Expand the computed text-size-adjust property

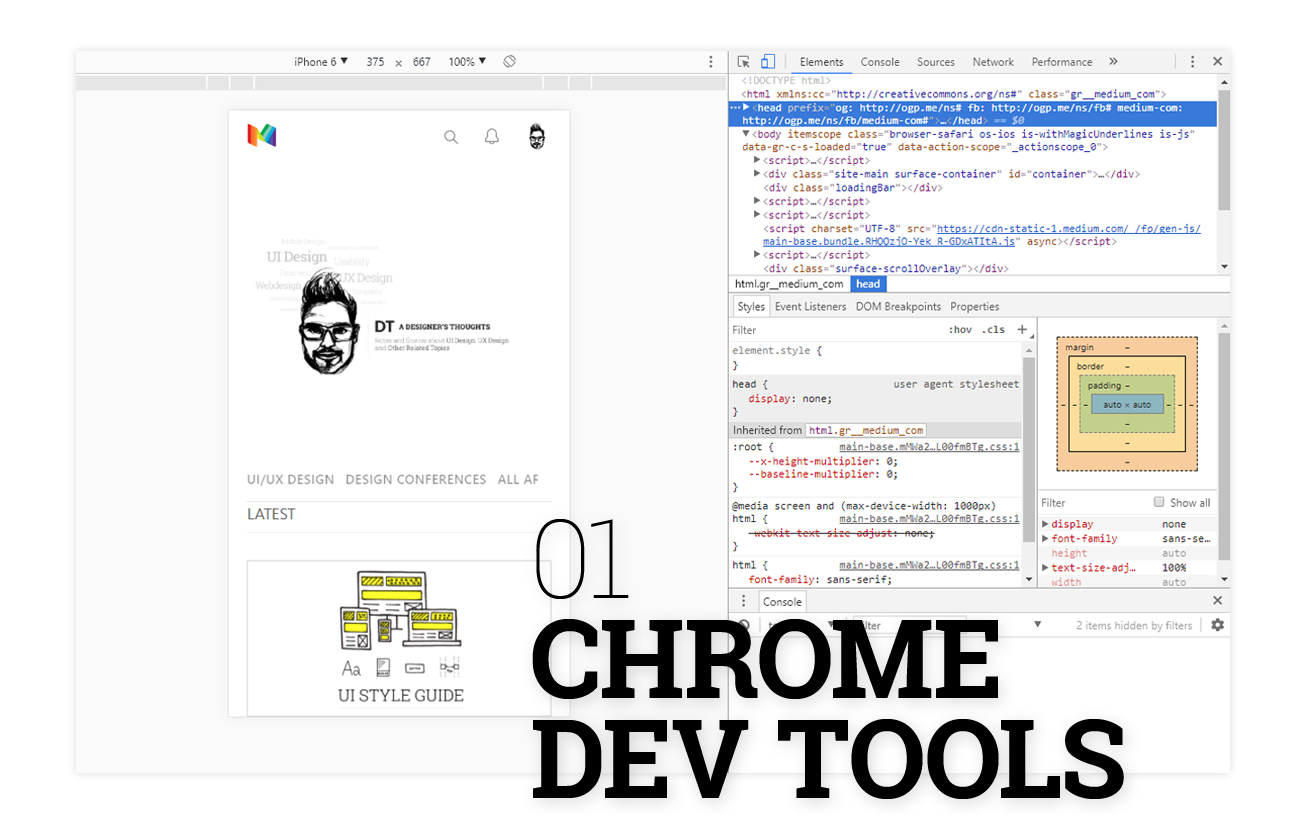[x=1046, y=568]
